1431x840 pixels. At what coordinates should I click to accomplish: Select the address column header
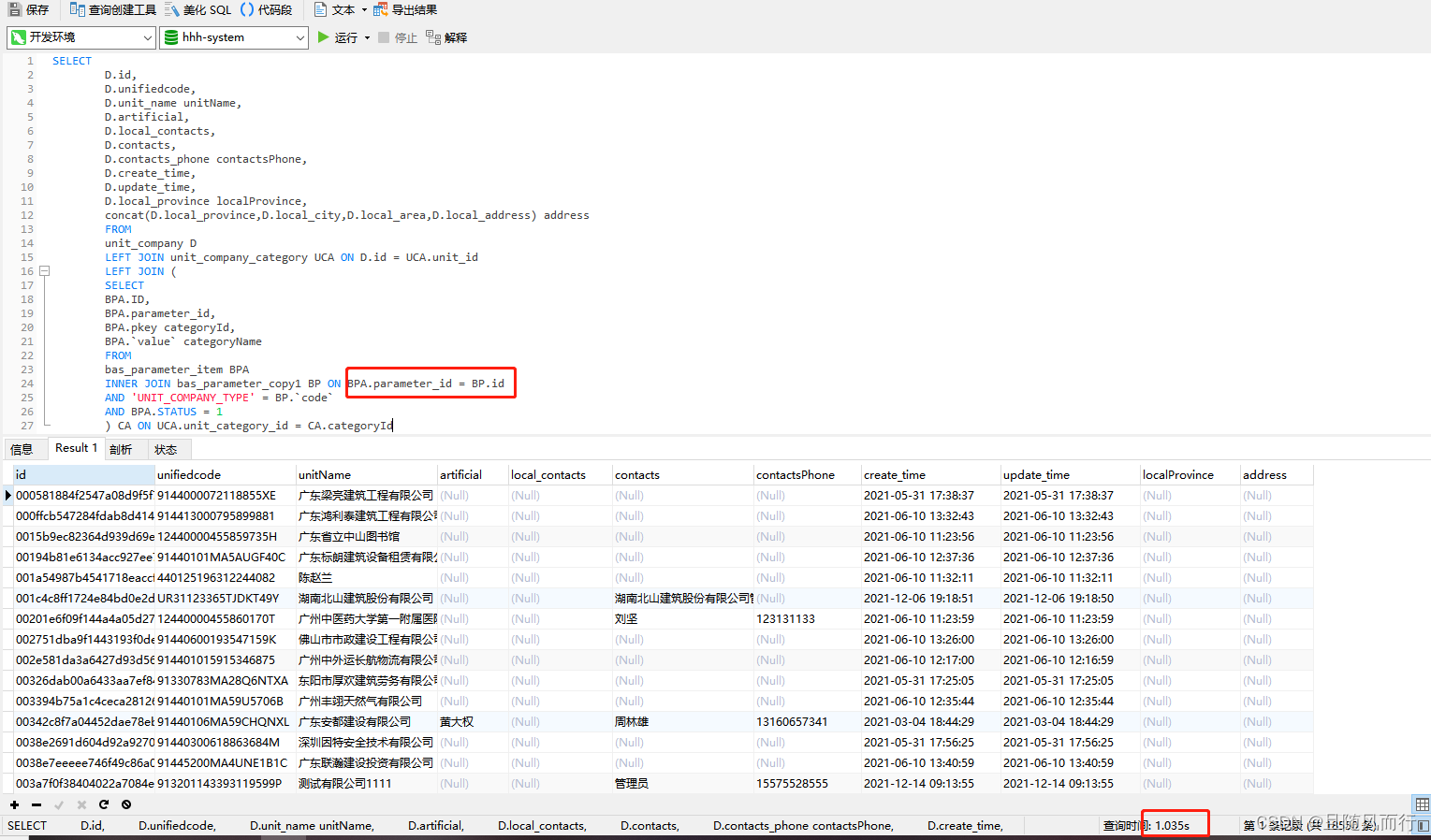pyautogui.click(x=1277, y=474)
